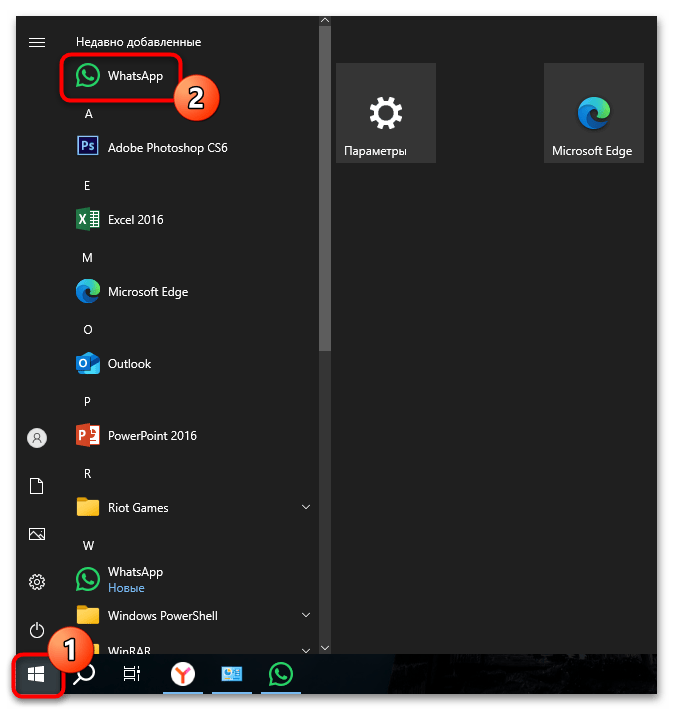This screenshot has height=710, width=673.
Task: Open Settings gear in the Start sidebar
Action: (37, 582)
